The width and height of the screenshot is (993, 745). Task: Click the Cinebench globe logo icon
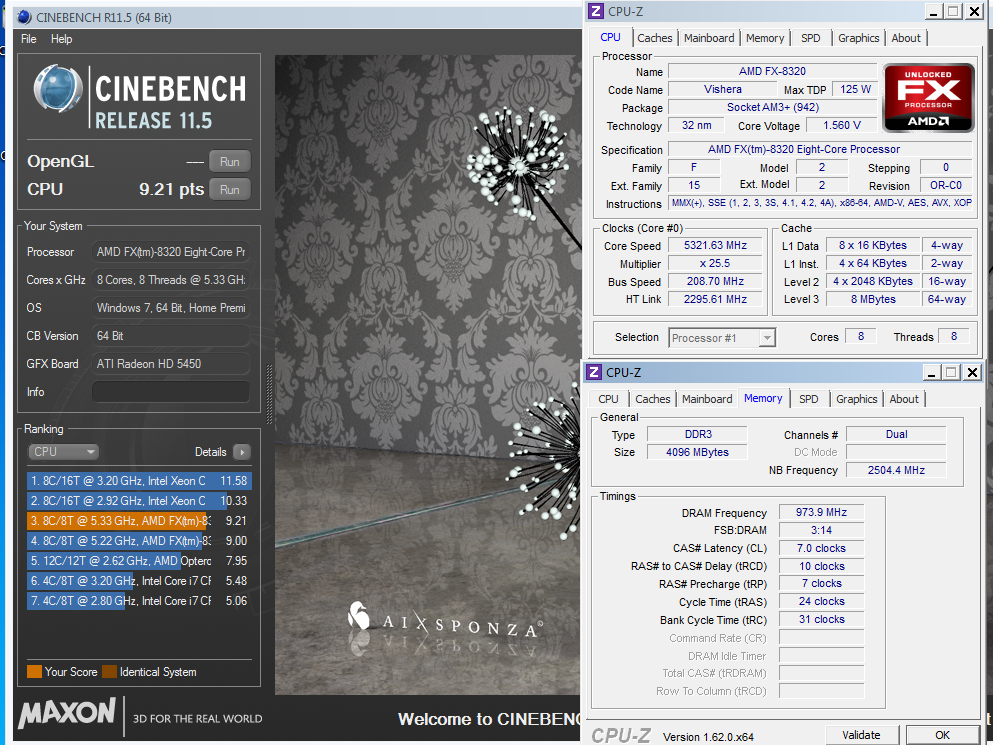[58, 89]
